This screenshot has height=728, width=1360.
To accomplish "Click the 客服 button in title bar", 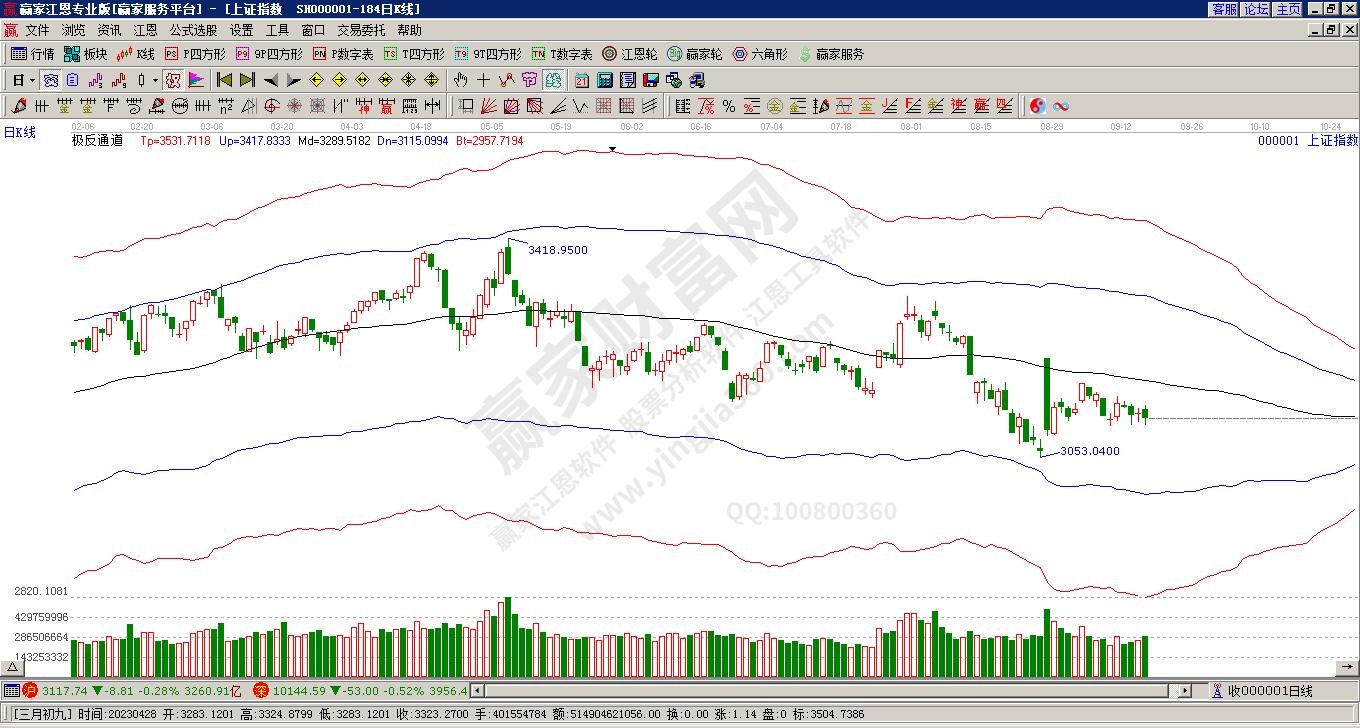I will pos(1224,9).
